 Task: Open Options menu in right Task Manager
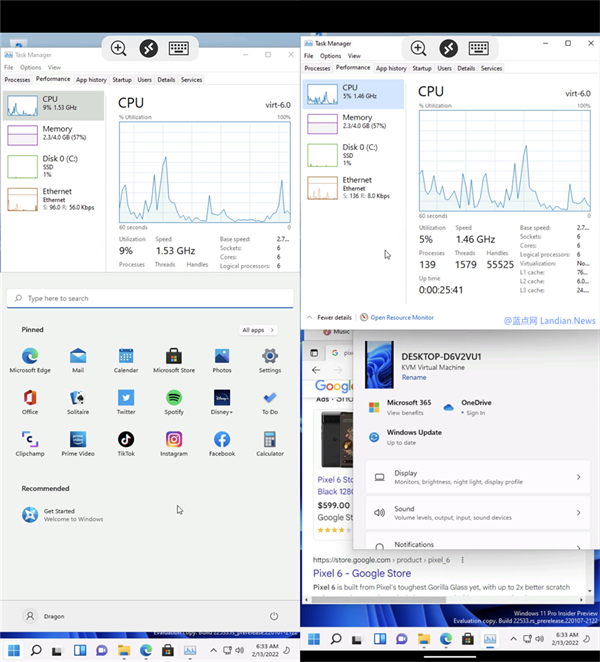coord(330,56)
